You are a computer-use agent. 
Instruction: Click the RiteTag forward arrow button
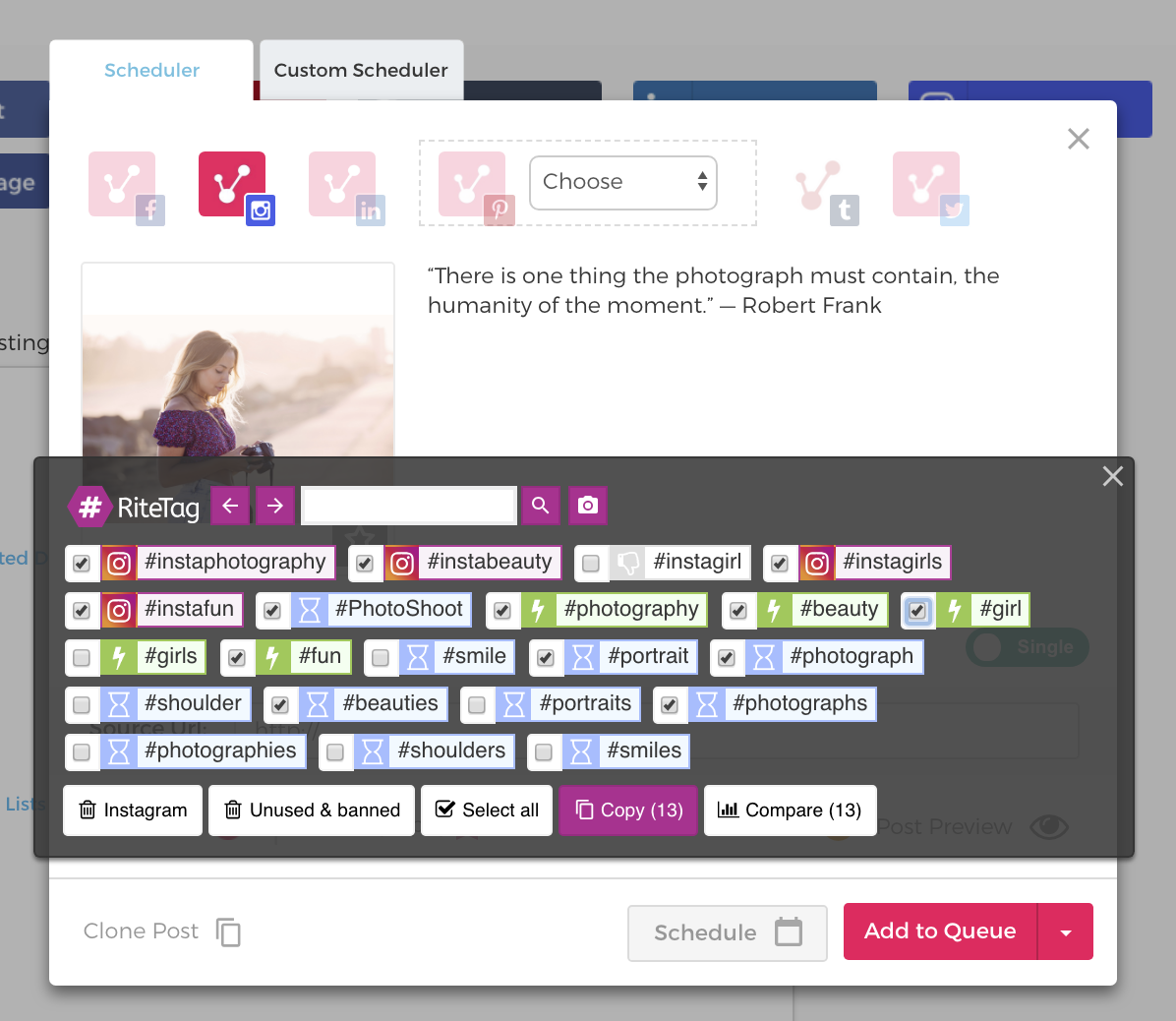point(275,506)
